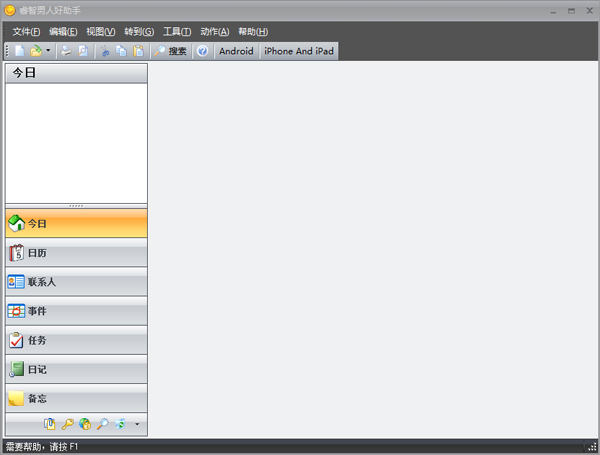The width and height of the screenshot is (600, 455).
Task: Select the 联系人 contacts section
Action: pos(76,282)
